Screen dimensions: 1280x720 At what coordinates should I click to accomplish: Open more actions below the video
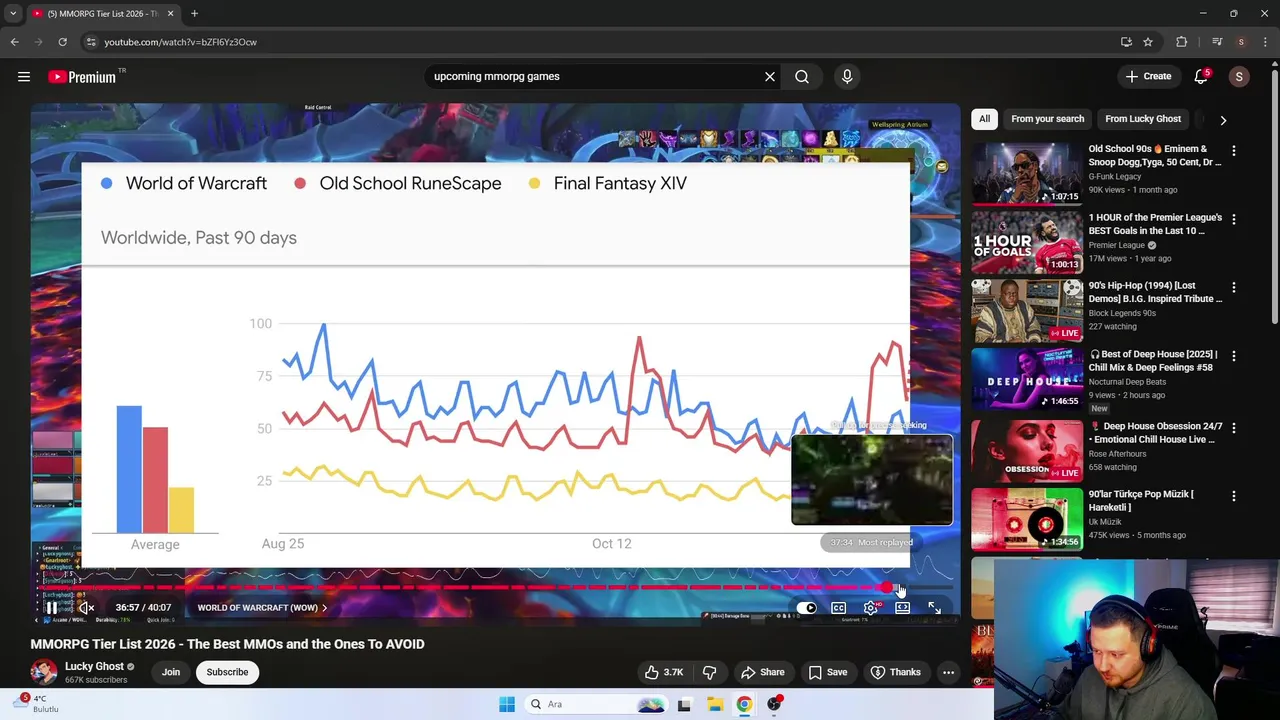(x=948, y=672)
